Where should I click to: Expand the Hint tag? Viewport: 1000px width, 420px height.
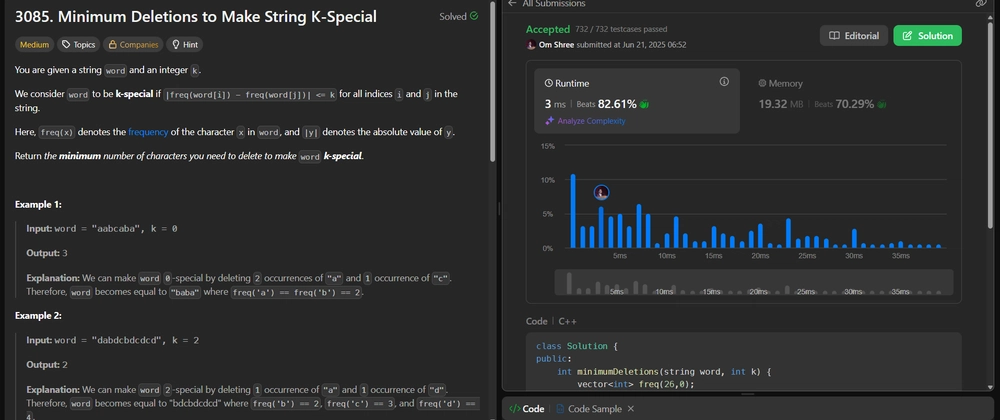[184, 45]
